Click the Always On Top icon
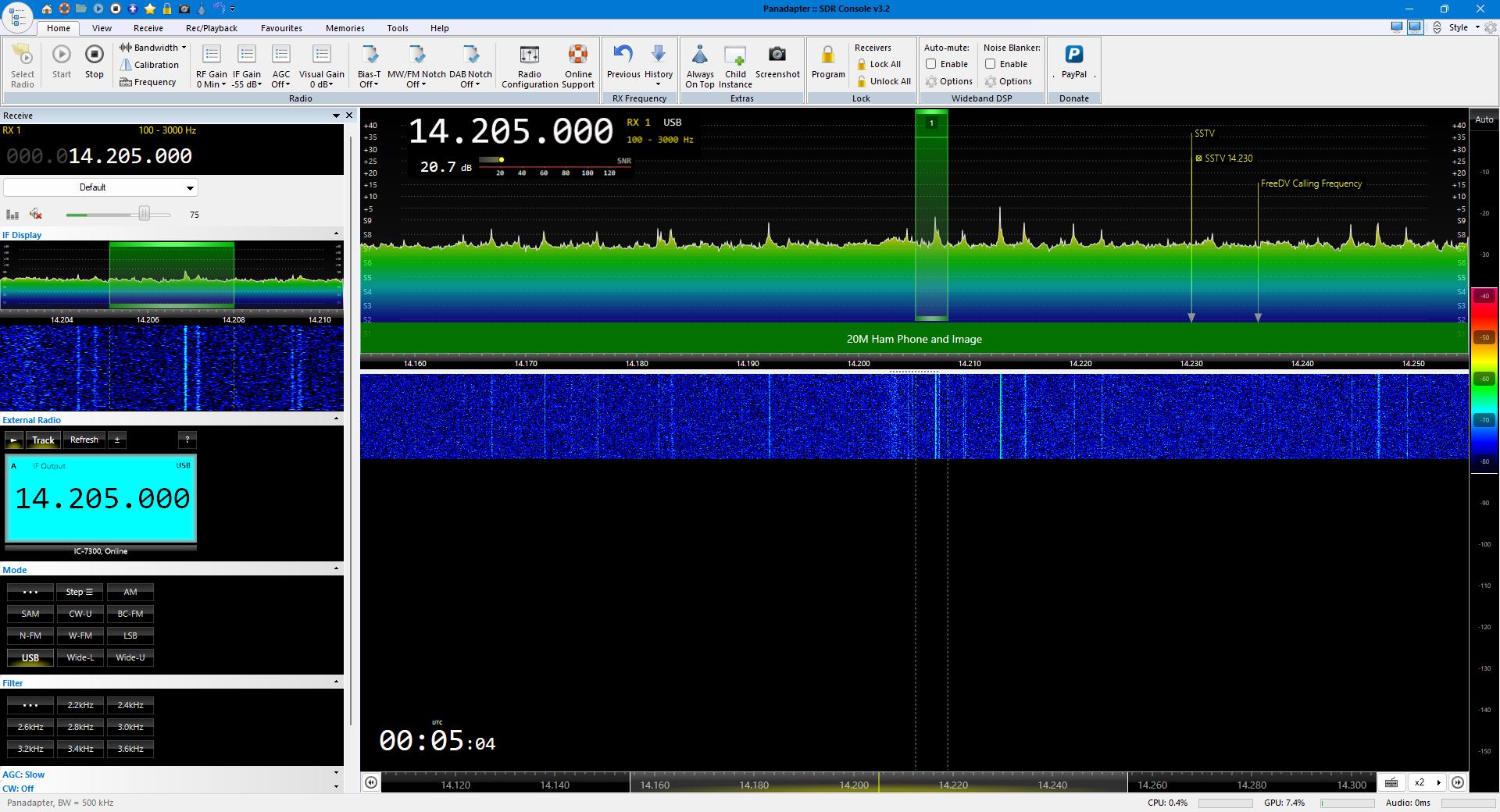Image resolution: width=1500 pixels, height=812 pixels. [x=699, y=56]
